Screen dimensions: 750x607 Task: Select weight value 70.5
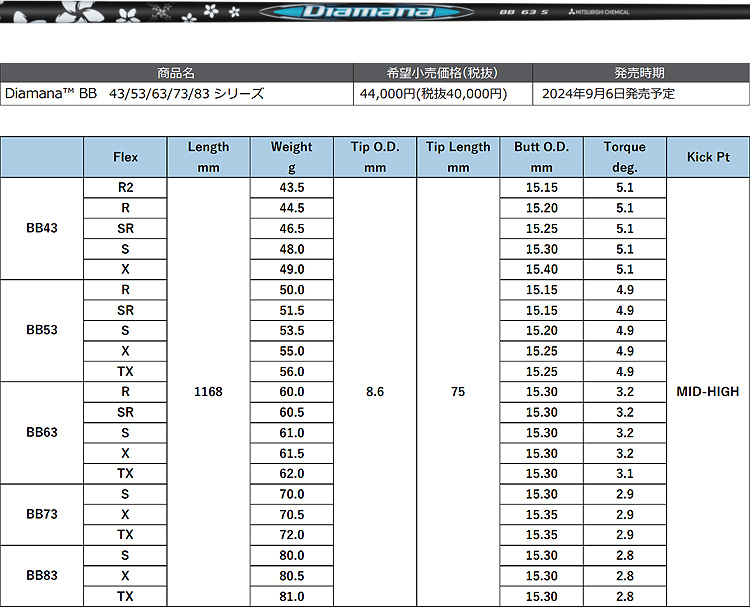click(x=292, y=515)
